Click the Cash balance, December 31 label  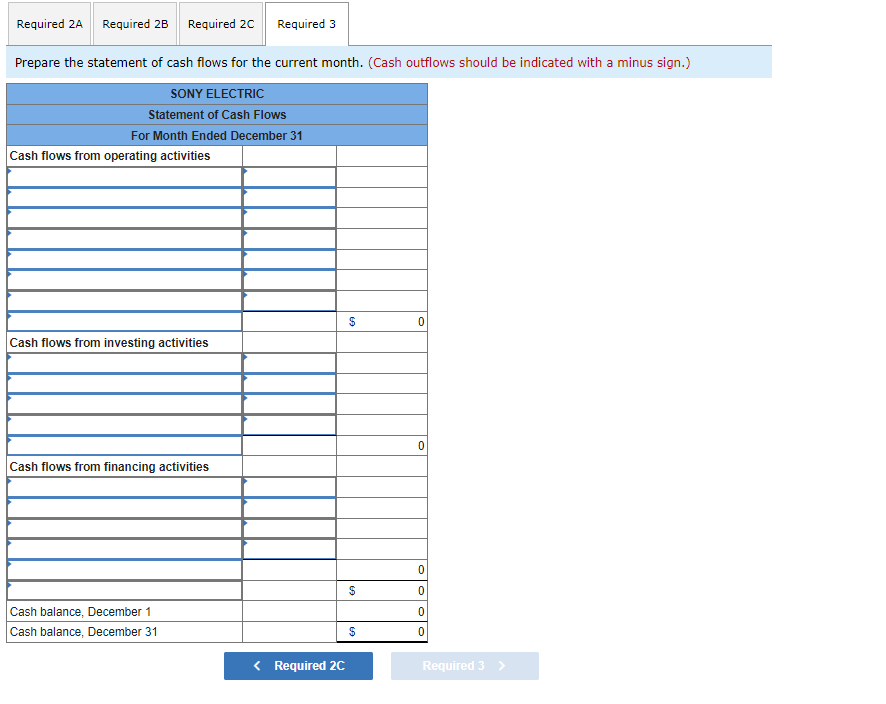[x=84, y=632]
